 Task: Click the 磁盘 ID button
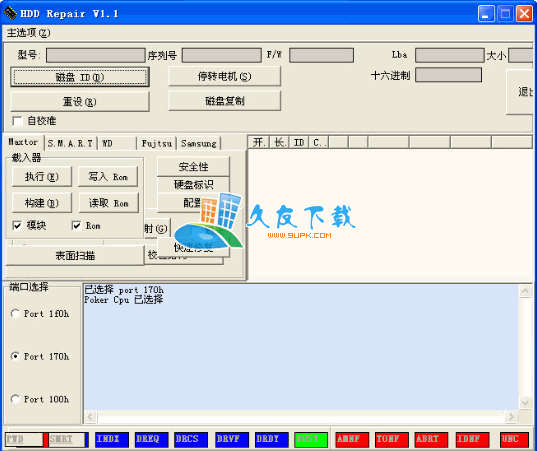click(x=80, y=77)
